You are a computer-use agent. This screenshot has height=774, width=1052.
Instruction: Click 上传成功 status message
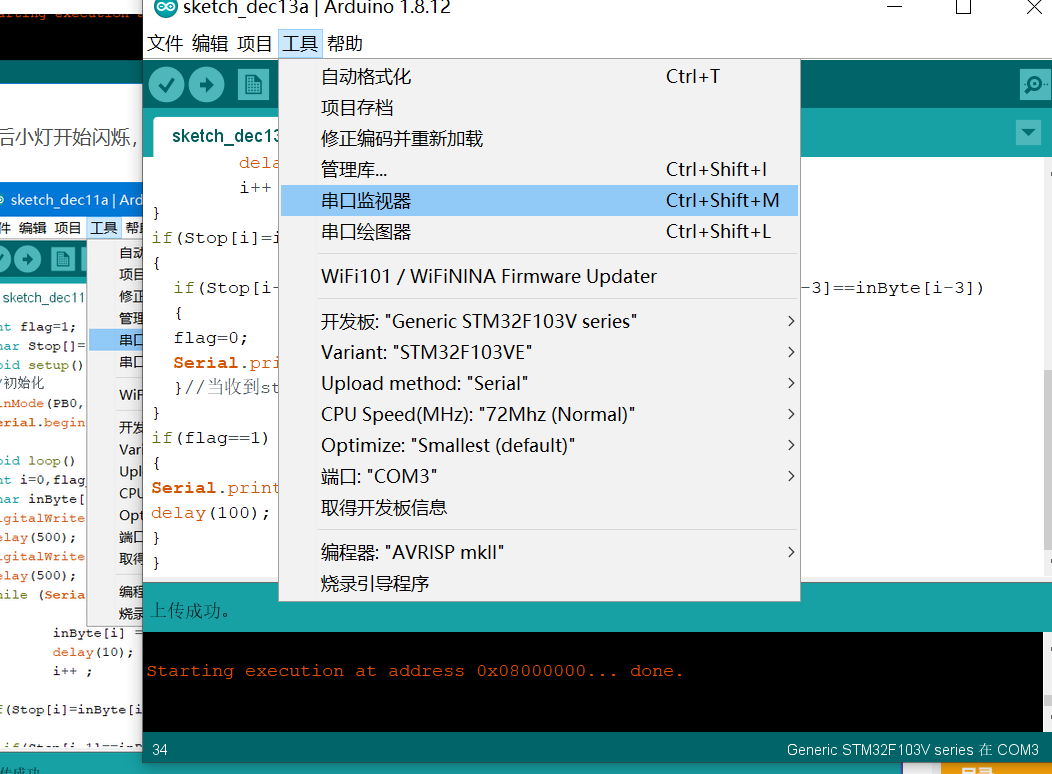[191, 610]
